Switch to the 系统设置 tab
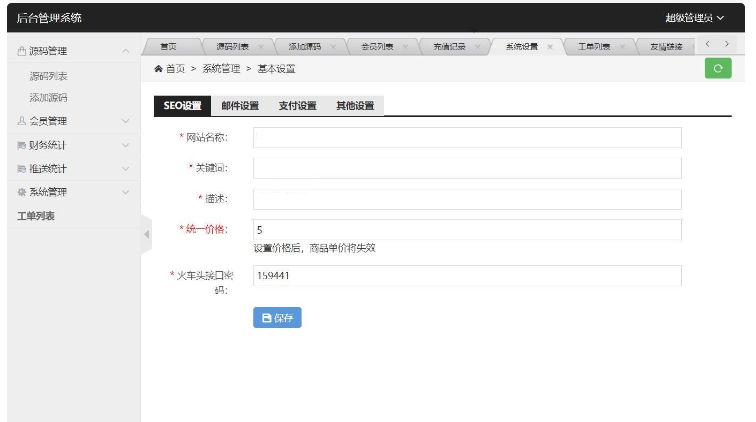This screenshot has width=756, height=422. [x=522, y=47]
